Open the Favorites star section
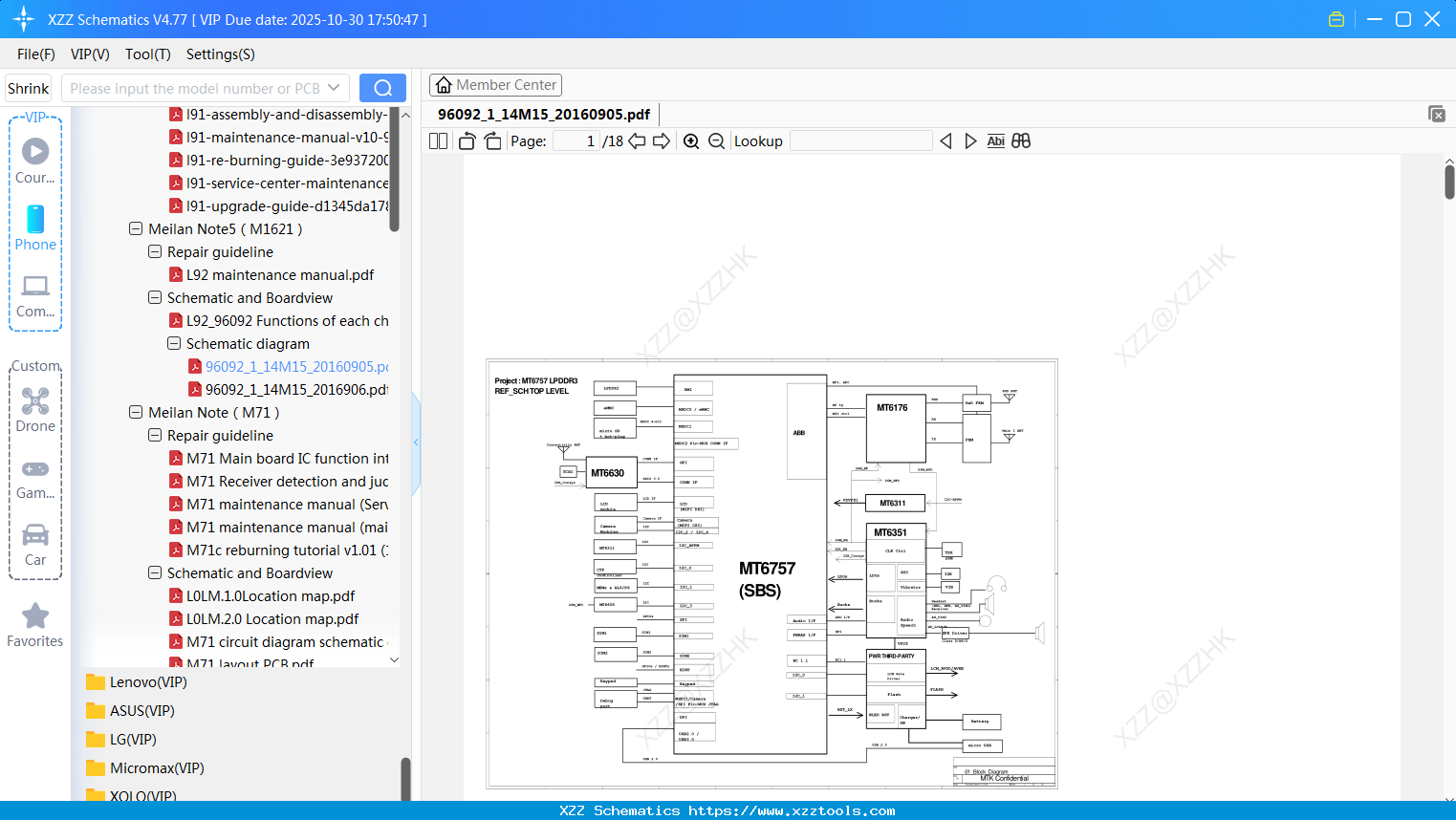Viewport: 1456px width, 820px height. click(x=35, y=625)
